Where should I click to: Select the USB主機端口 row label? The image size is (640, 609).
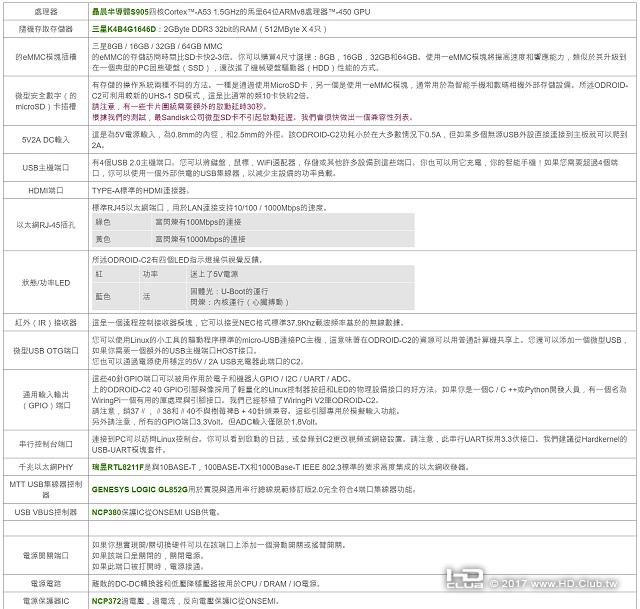coord(46,168)
